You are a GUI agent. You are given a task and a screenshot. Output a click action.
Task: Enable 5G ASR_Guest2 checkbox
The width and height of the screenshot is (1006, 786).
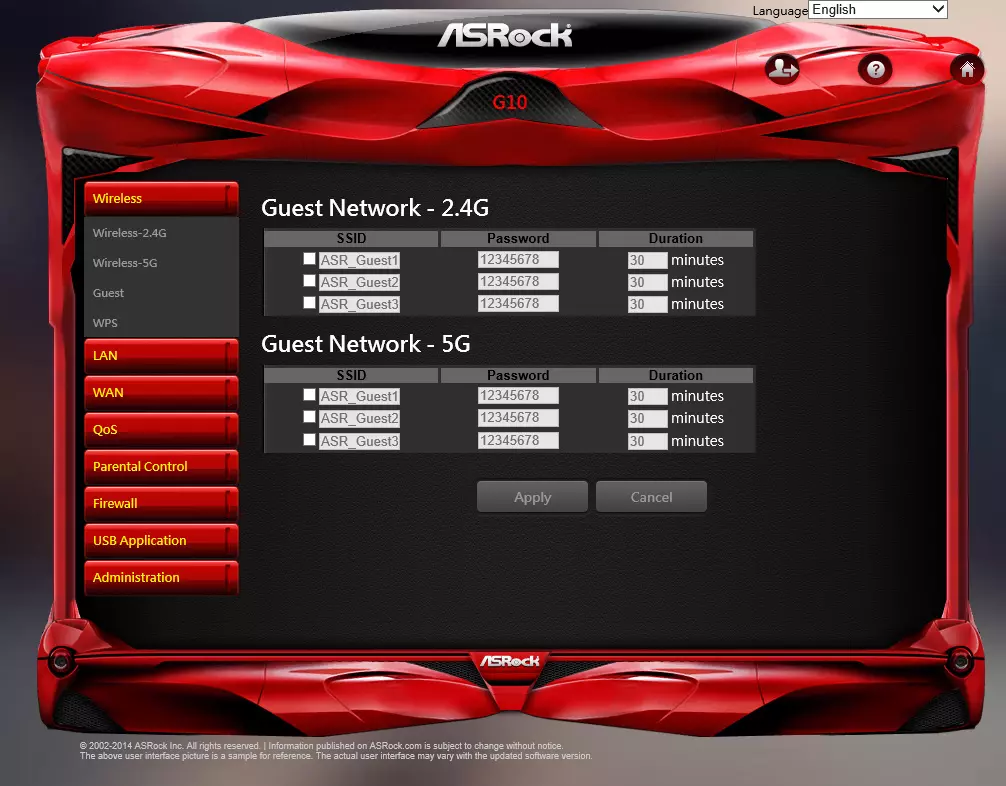click(309, 416)
